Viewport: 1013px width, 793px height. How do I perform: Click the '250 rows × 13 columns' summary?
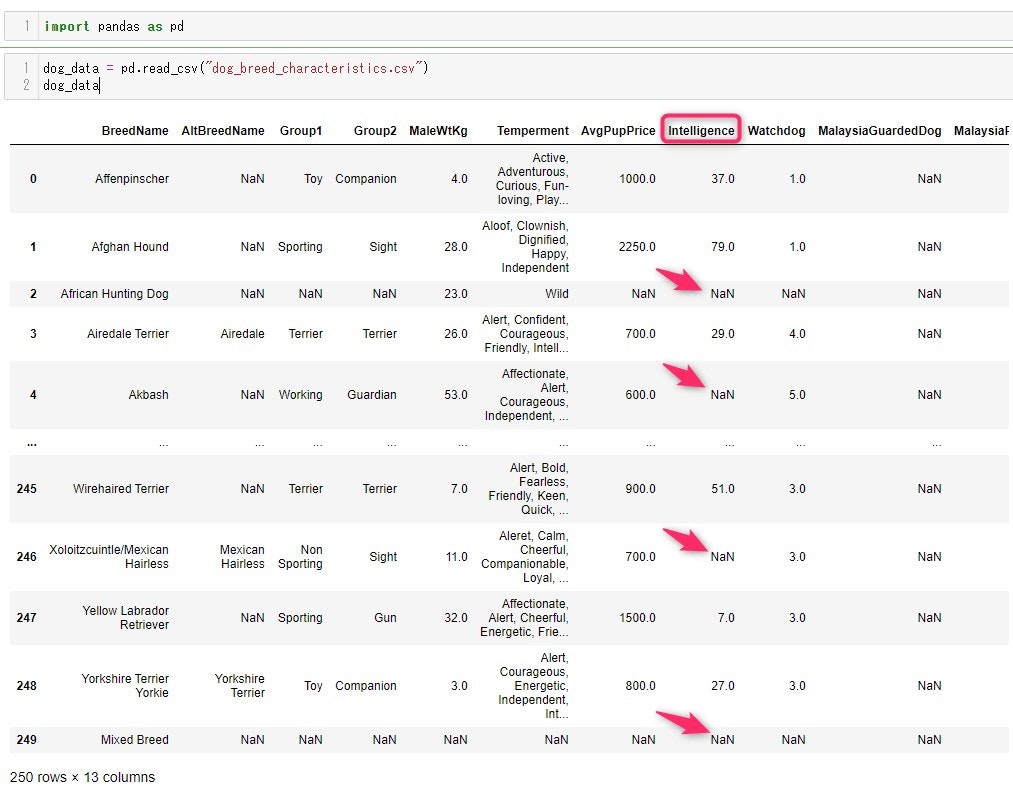pyautogui.click(x=83, y=777)
